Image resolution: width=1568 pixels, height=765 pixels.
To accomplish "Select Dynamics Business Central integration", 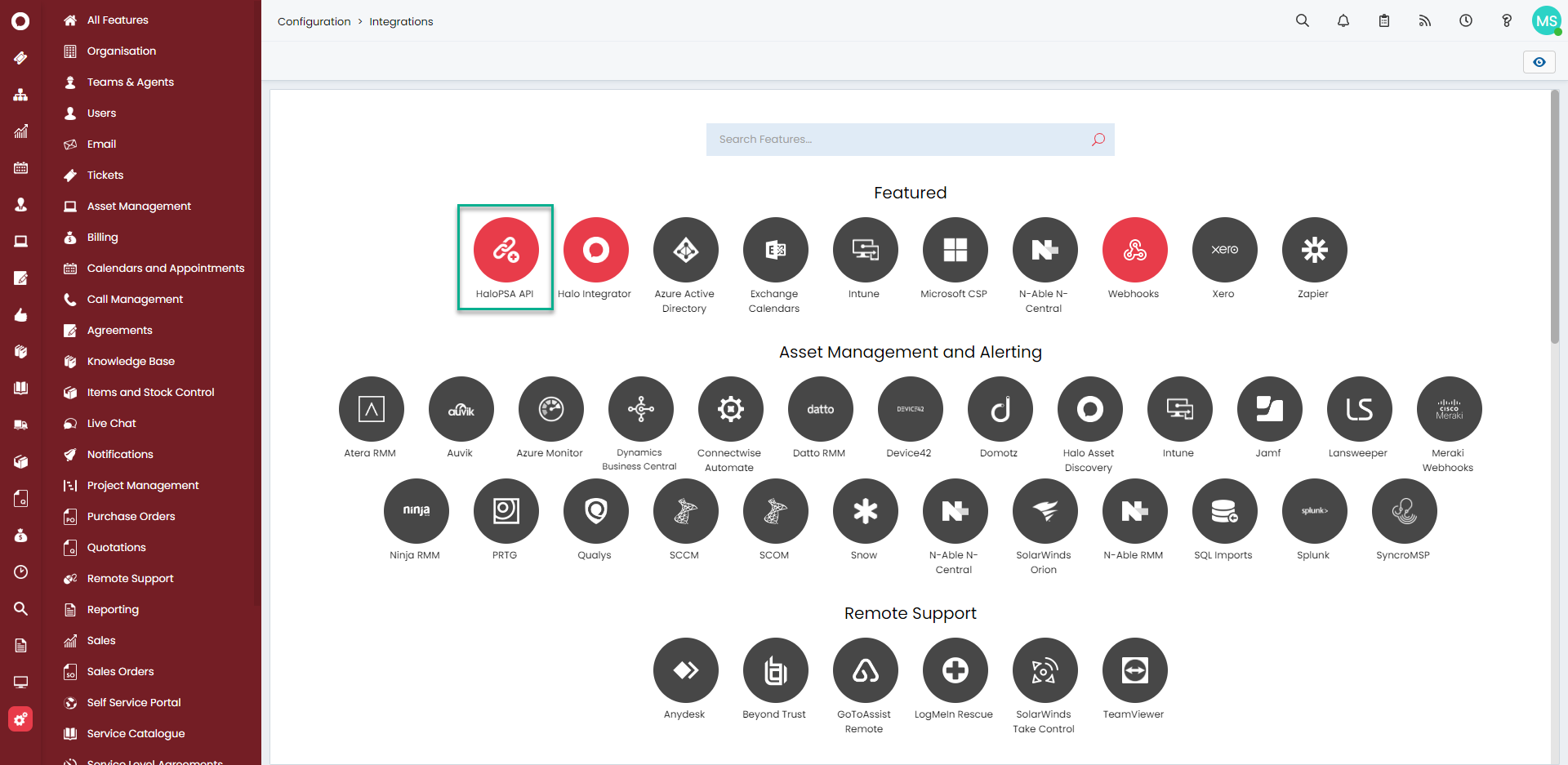I will click(640, 409).
